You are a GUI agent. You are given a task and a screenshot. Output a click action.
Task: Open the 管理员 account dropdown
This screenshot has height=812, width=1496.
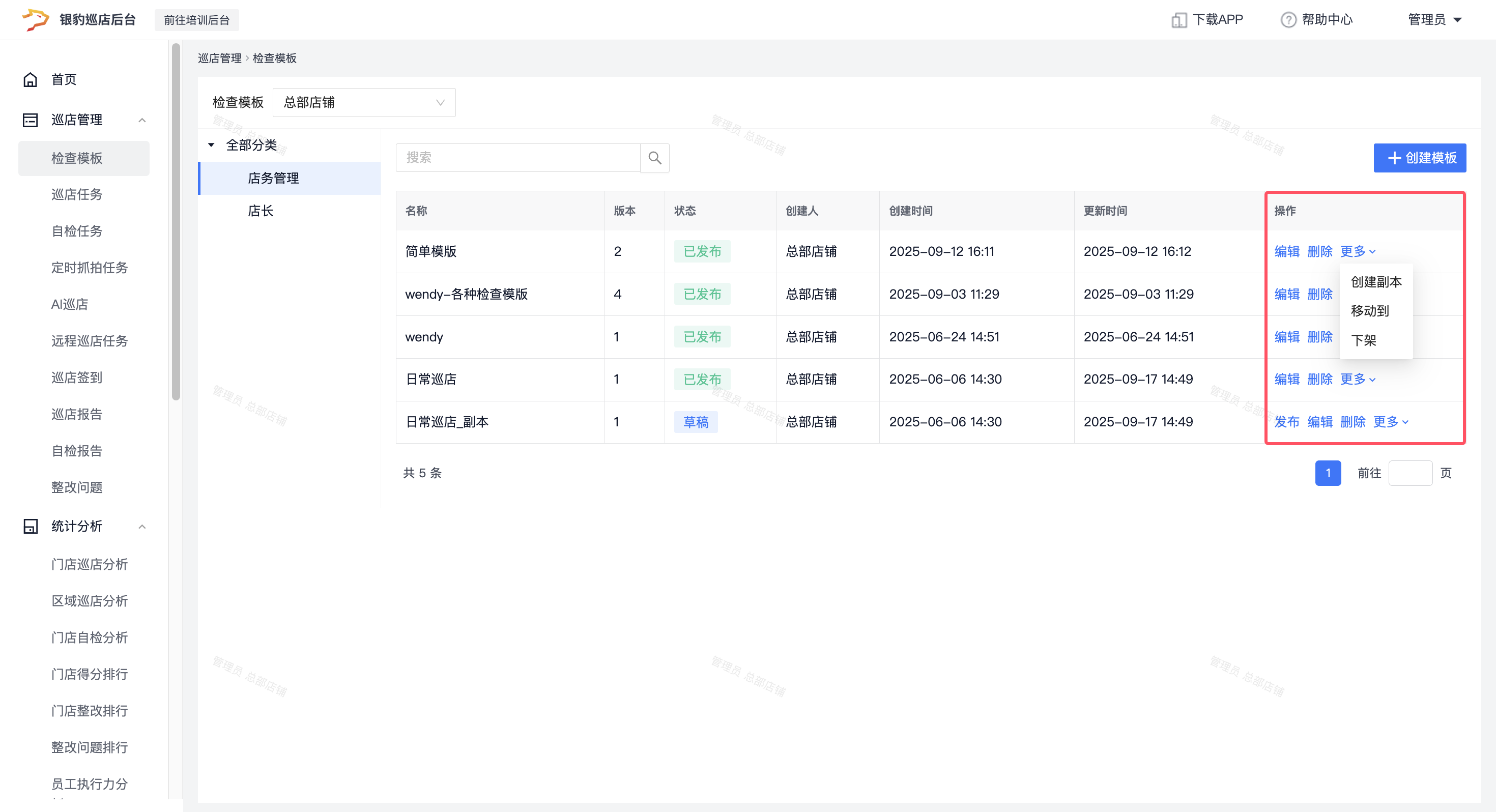click(x=1434, y=20)
